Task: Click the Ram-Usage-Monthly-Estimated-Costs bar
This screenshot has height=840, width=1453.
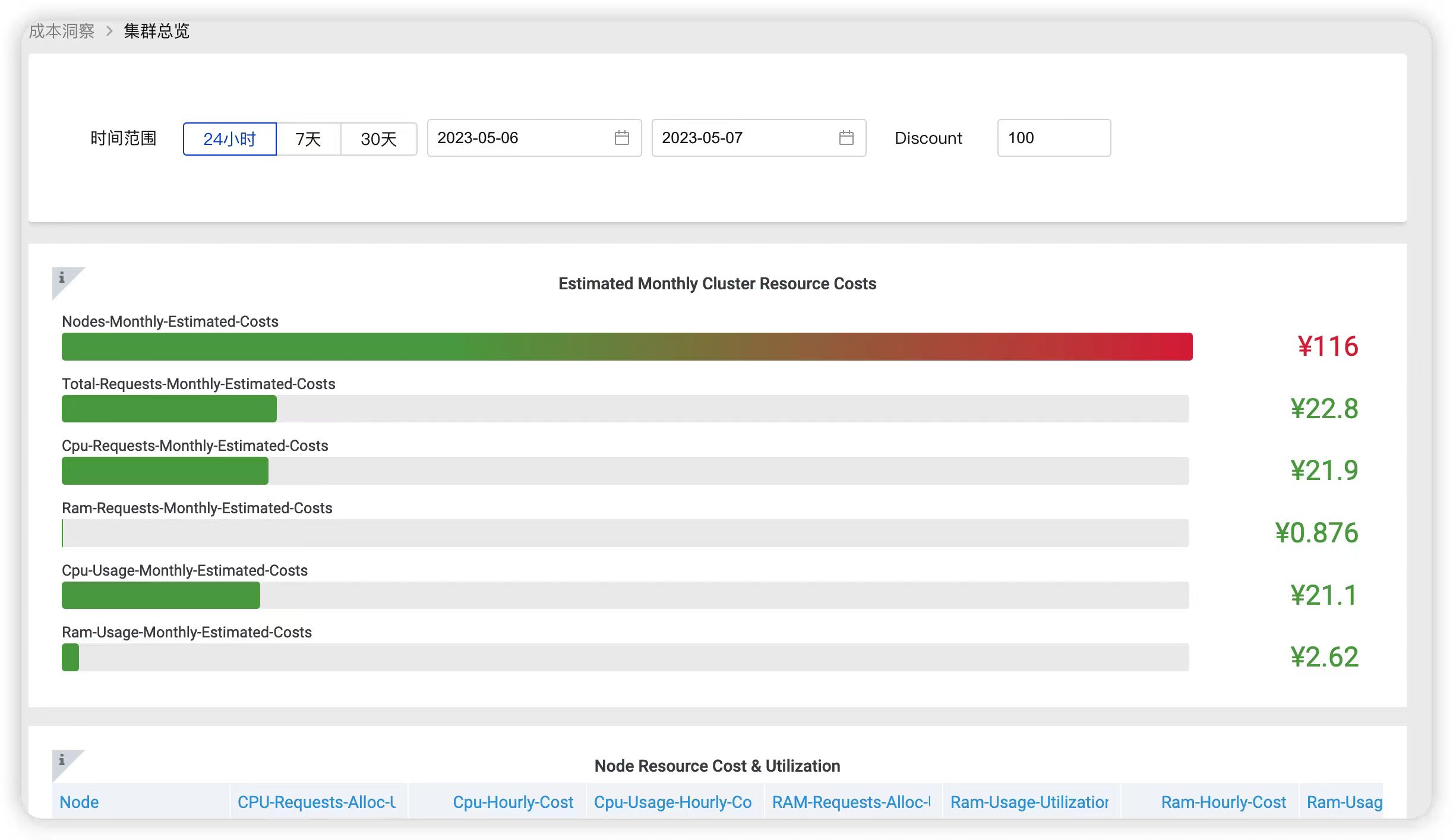Action: click(626, 657)
